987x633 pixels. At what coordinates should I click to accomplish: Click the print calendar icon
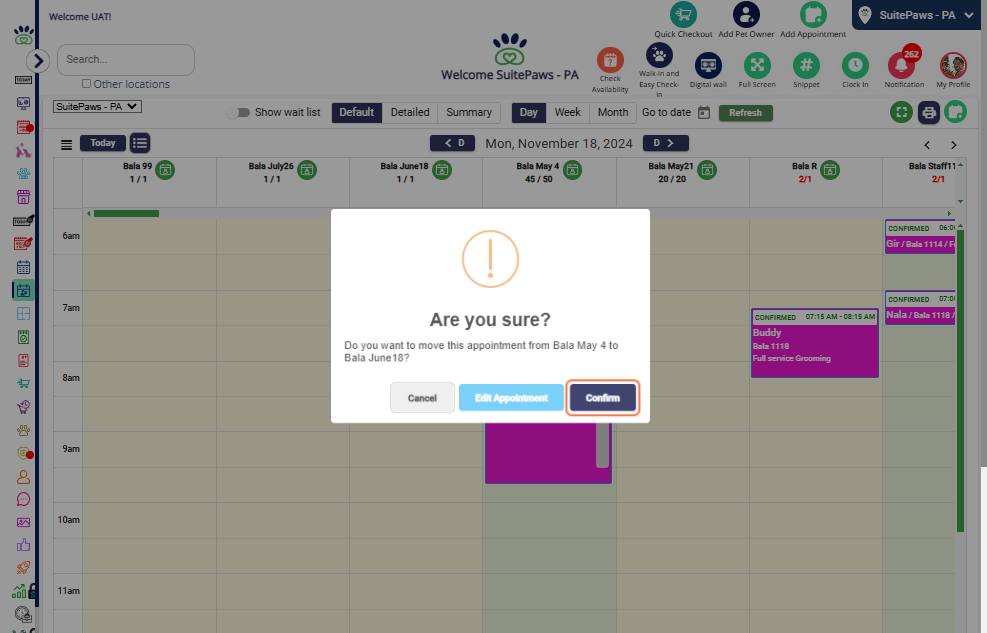pyautogui.click(x=928, y=113)
